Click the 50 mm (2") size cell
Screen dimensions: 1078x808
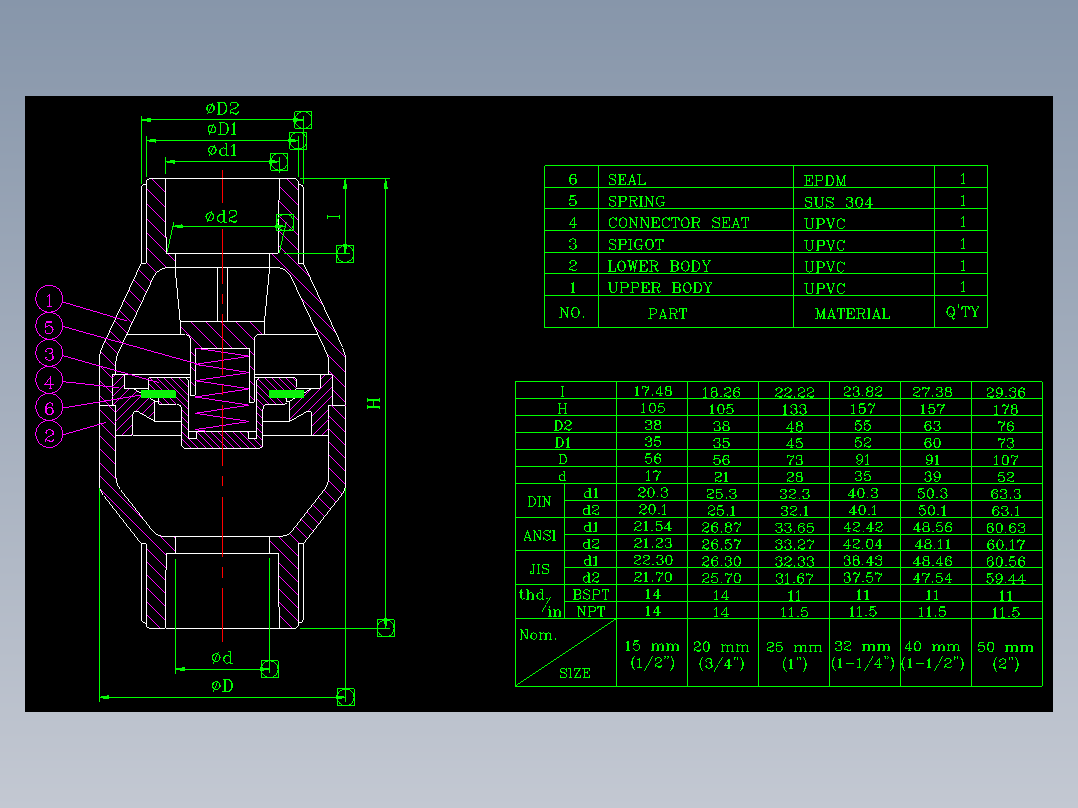[x=1006, y=655]
